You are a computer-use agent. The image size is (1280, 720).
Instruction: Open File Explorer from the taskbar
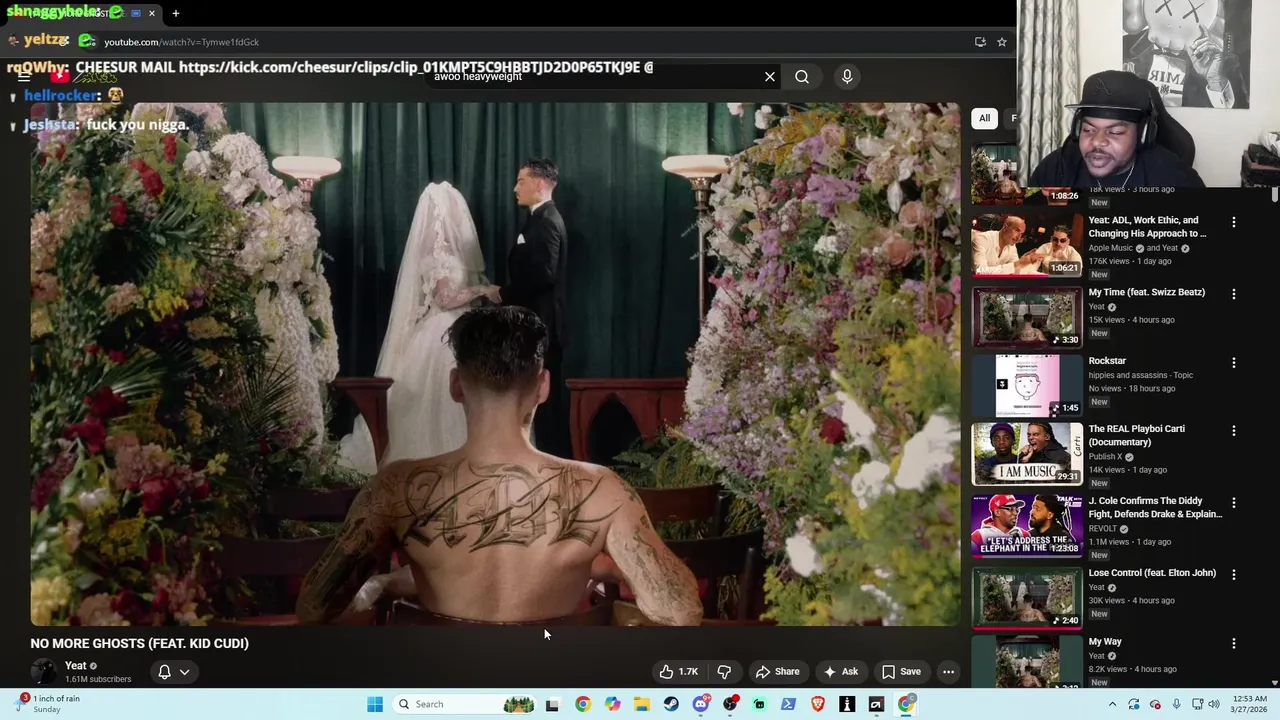click(642, 704)
